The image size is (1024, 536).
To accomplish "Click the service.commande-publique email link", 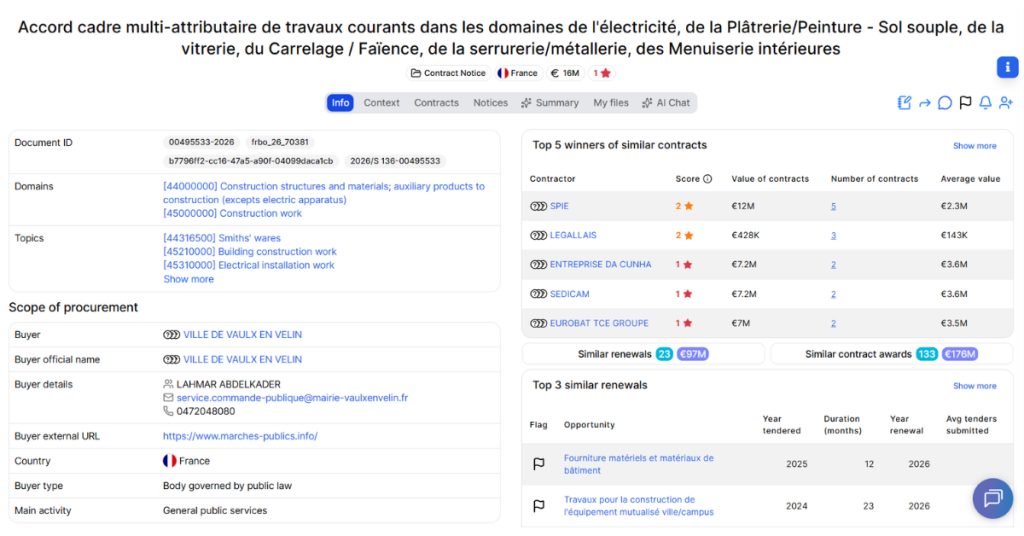I will click(292, 398).
